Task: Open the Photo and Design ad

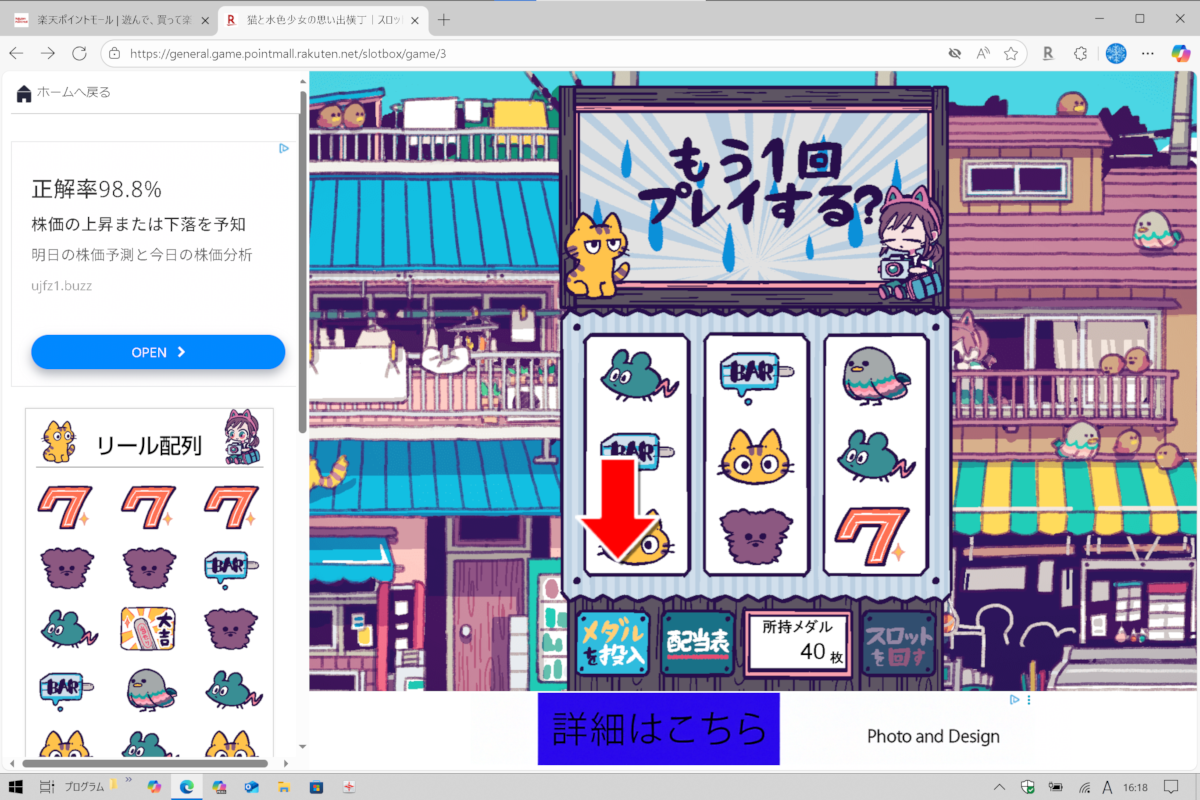Action: (933, 736)
